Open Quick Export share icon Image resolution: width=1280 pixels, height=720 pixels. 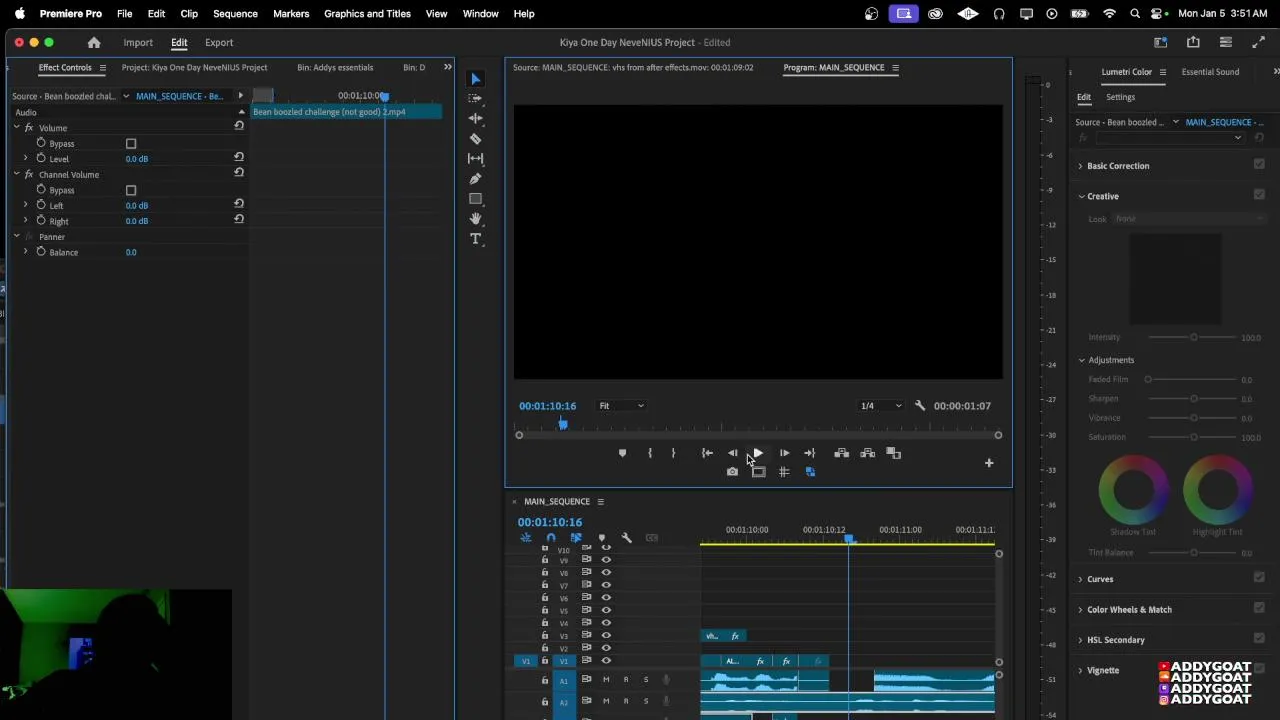click(1193, 43)
